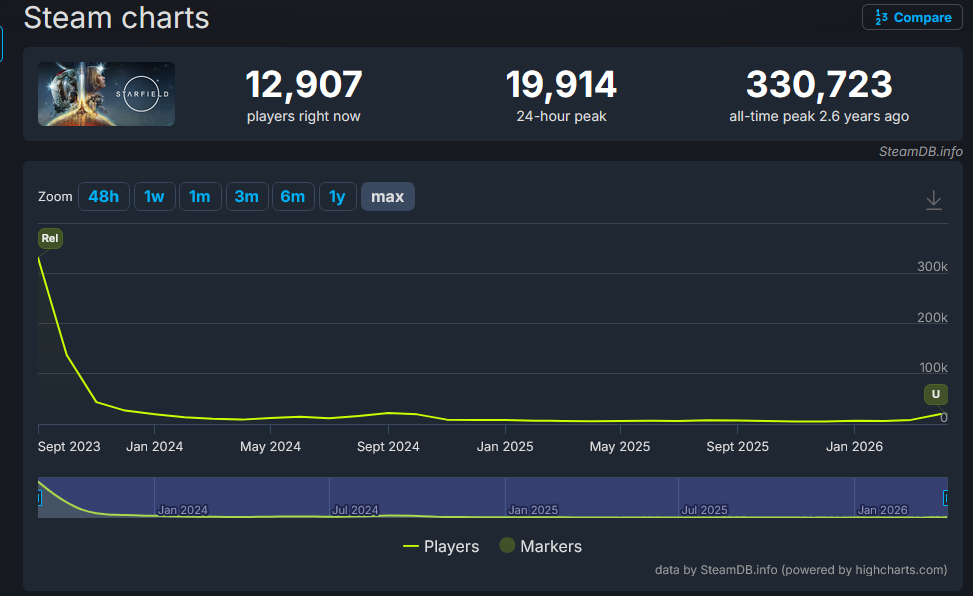Image resolution: width=973 pixels, height=596 pixels.
Task: Toggle the Markers legend item
Action: (541, 546)
